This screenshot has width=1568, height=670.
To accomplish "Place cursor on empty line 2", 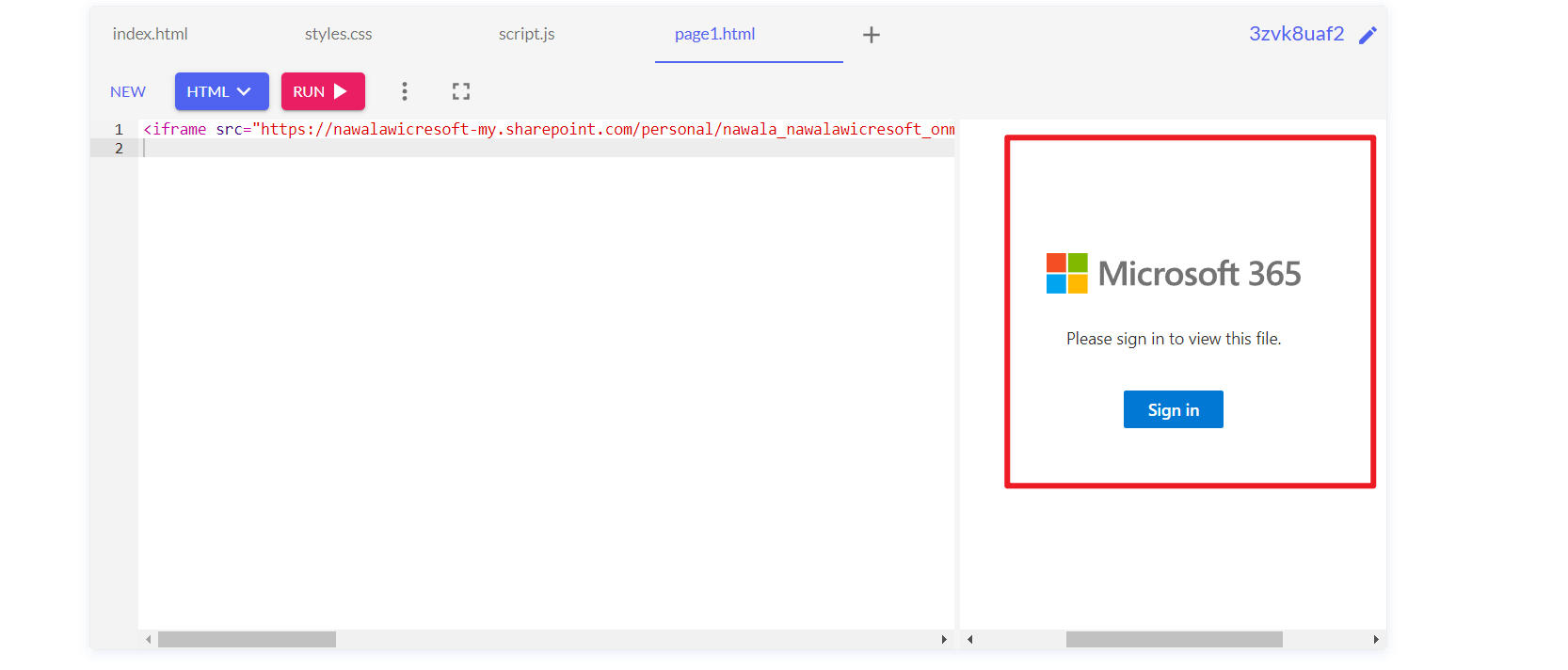I will 546,148.
